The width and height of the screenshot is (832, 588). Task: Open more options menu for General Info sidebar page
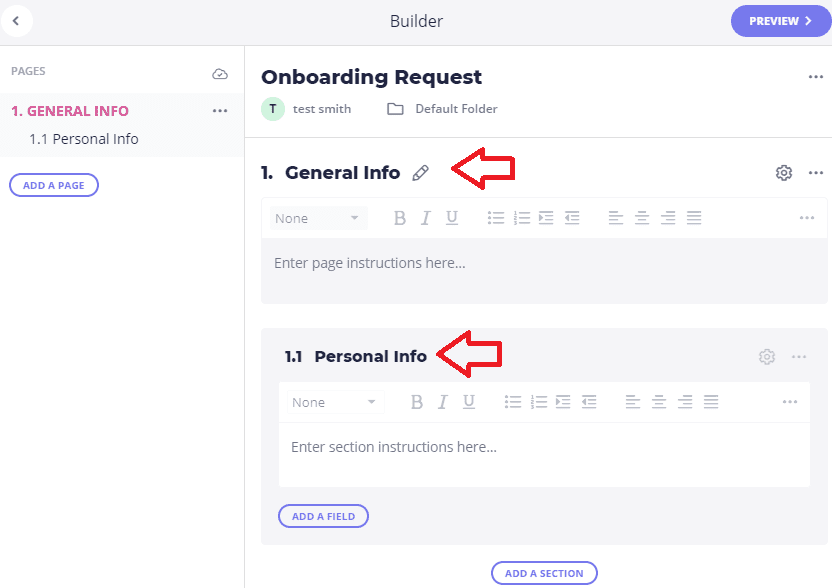click(x=220, y=111)
